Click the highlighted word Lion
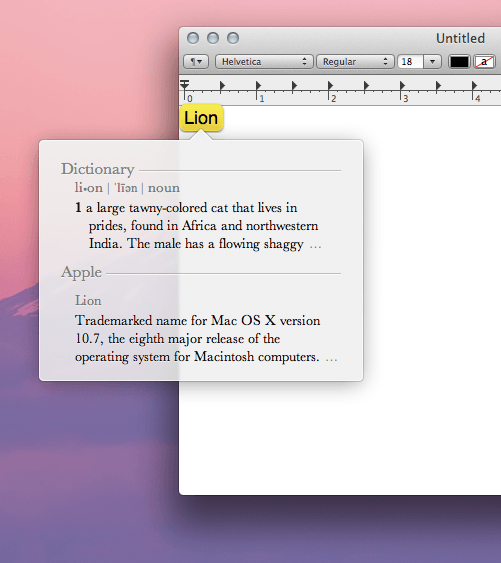This screenshot has width=501, height=563. click(x=201, y=118)
